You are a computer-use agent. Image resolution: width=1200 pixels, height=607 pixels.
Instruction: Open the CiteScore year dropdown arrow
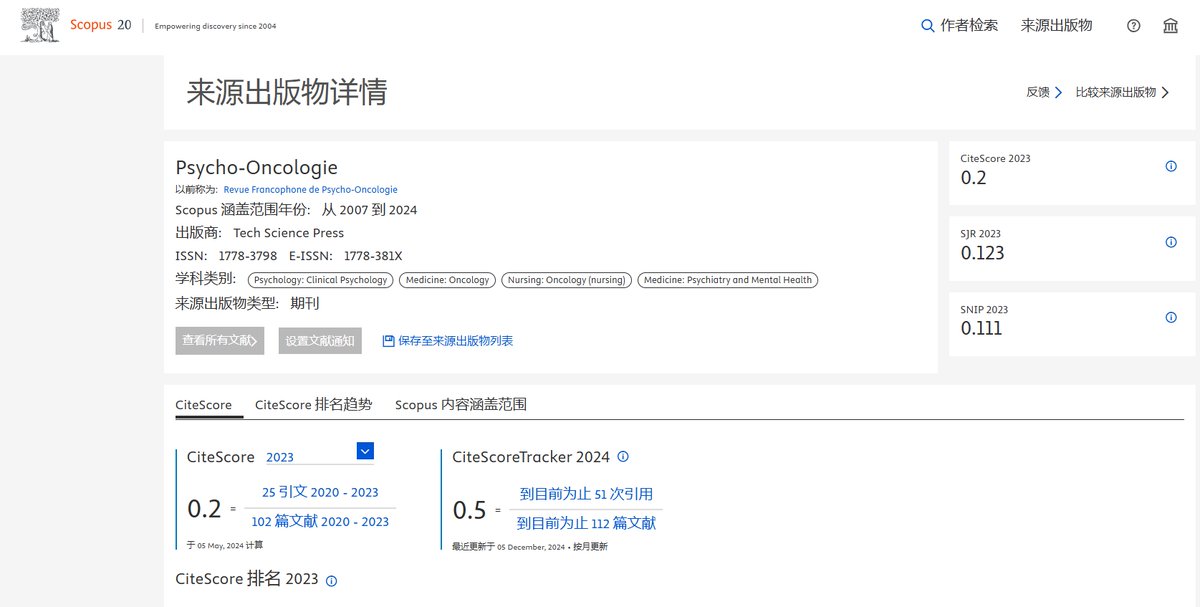coord(365,451)
